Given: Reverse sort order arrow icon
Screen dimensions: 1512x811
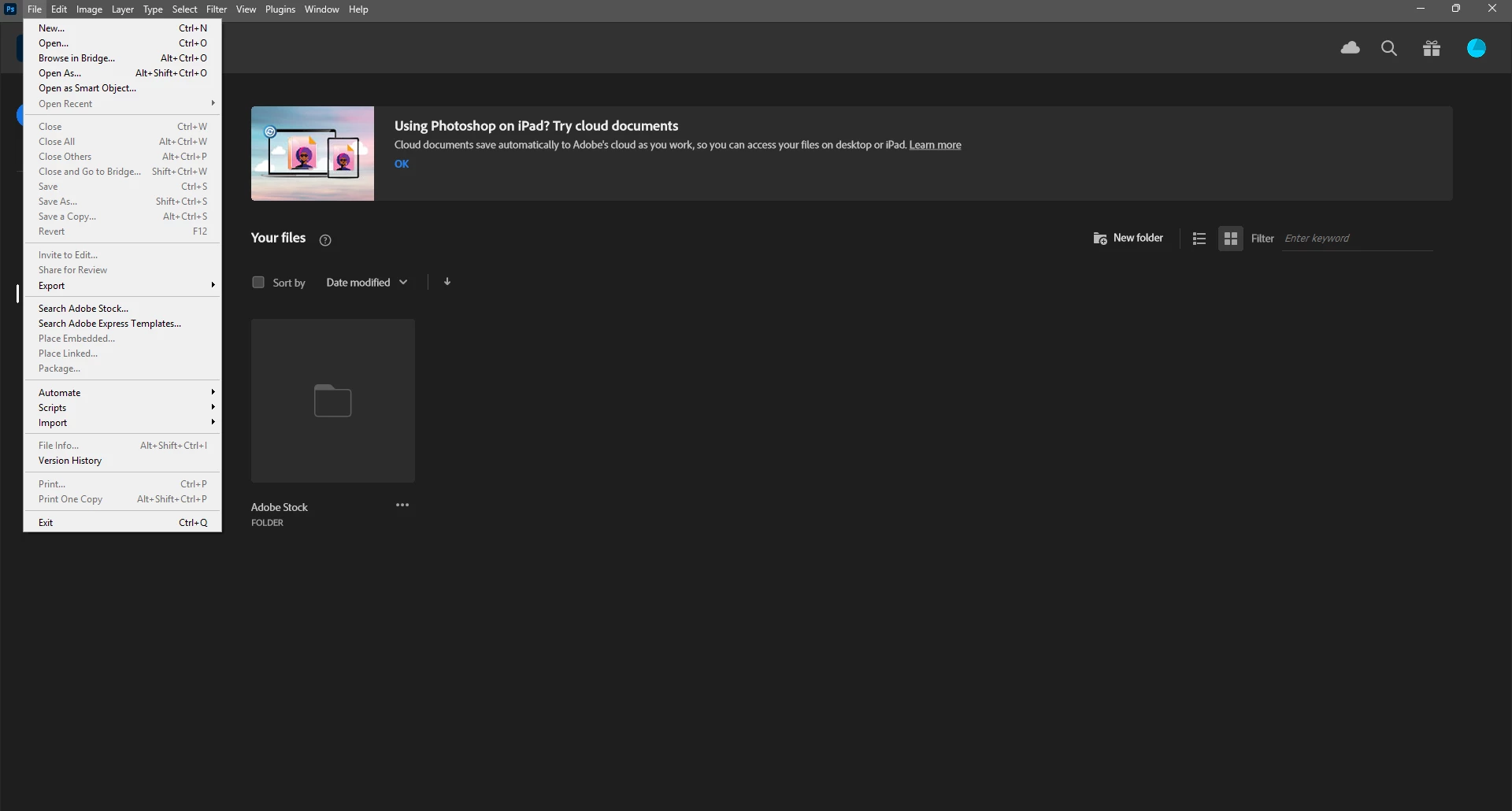Looking at the screenshot, I should tap(447, 282).
